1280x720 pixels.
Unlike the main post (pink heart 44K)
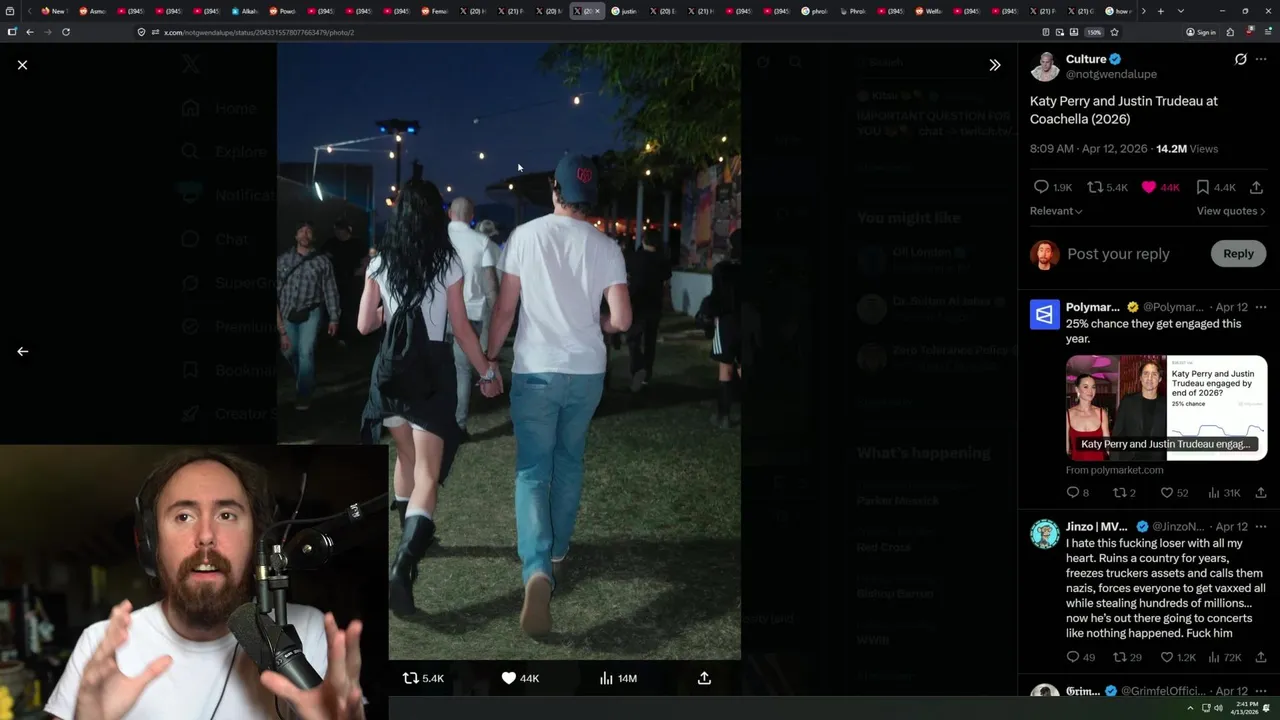coord(1161,187)
